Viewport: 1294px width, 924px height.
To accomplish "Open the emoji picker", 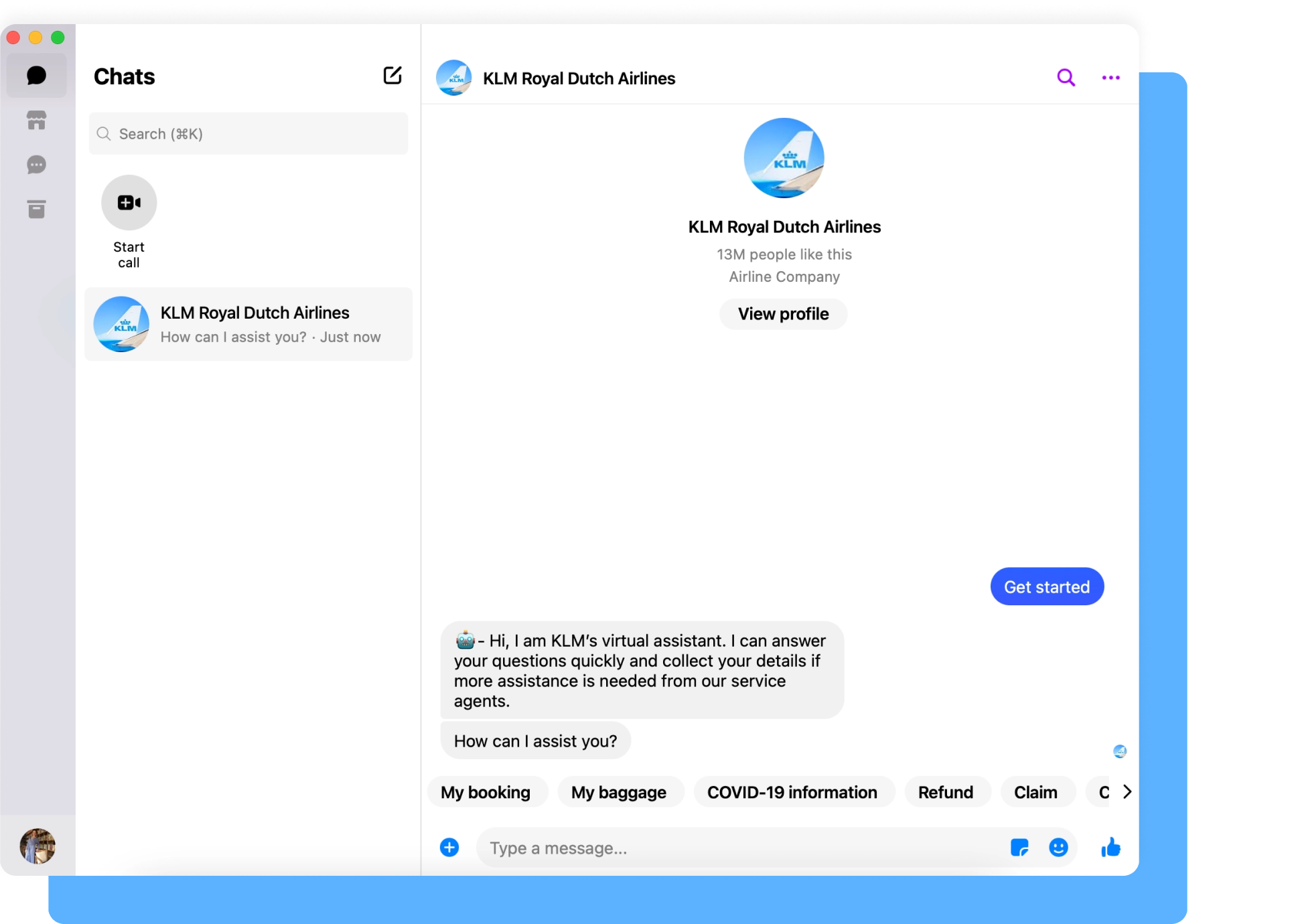I will [1058, 848].
